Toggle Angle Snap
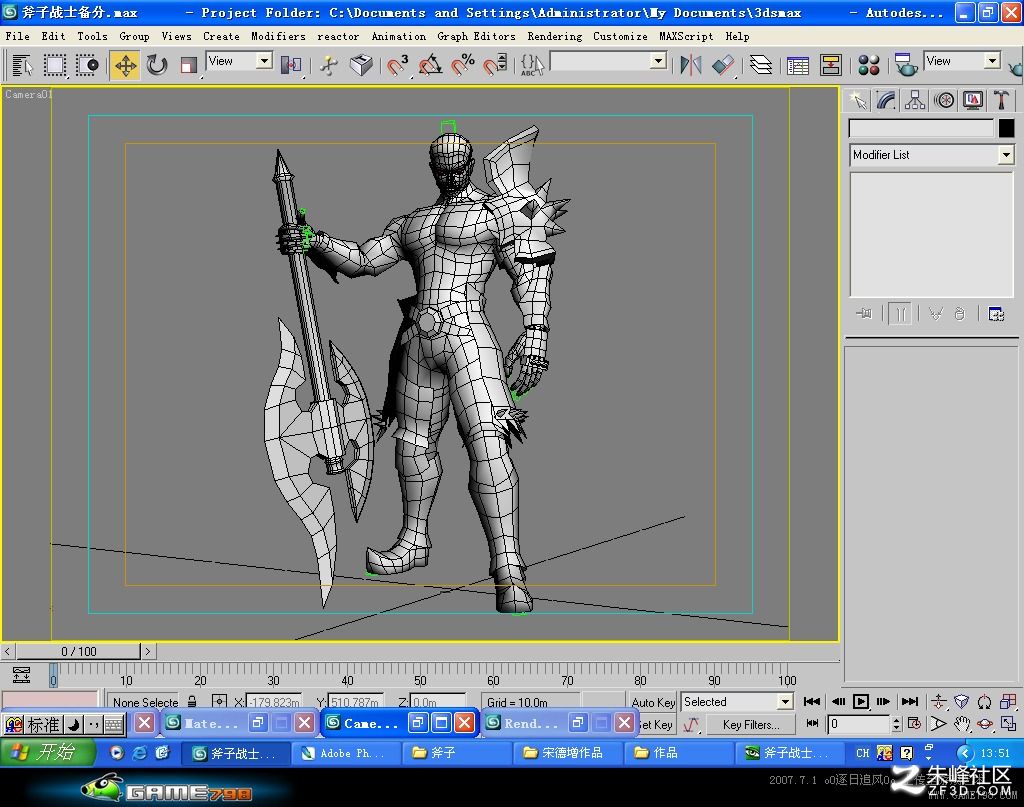 tap(430, 65)
